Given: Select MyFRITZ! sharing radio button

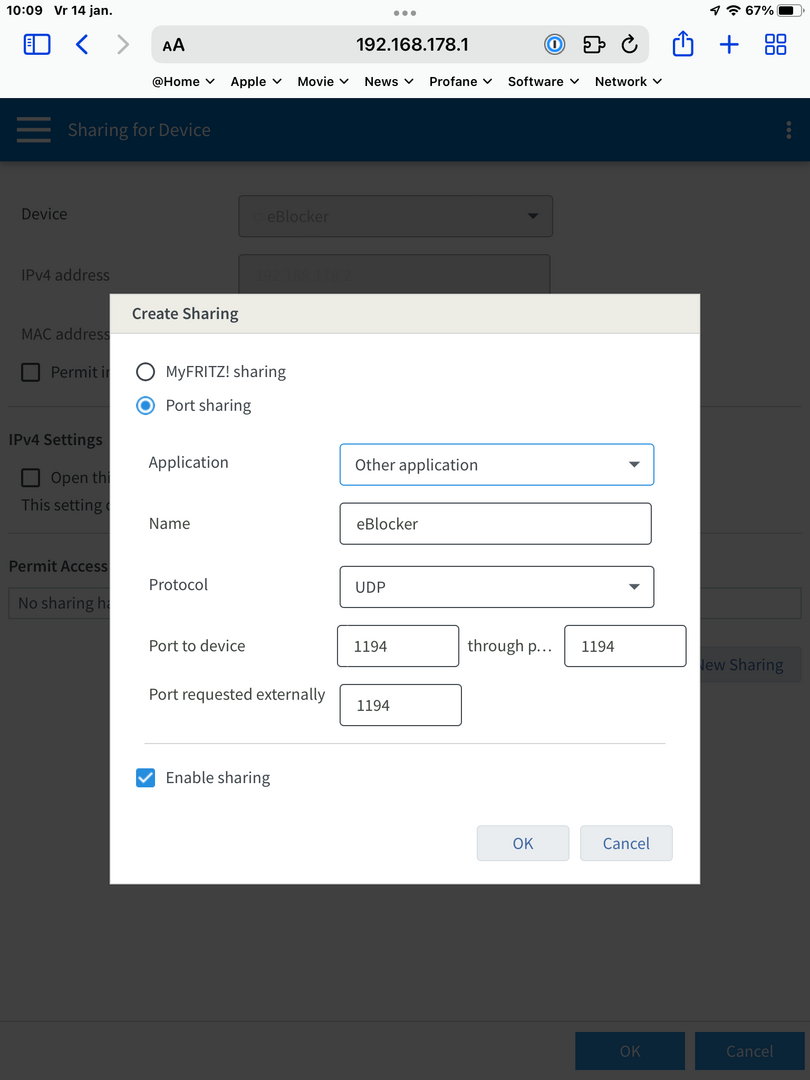Looking at the screenshot, I should [145, 372].
